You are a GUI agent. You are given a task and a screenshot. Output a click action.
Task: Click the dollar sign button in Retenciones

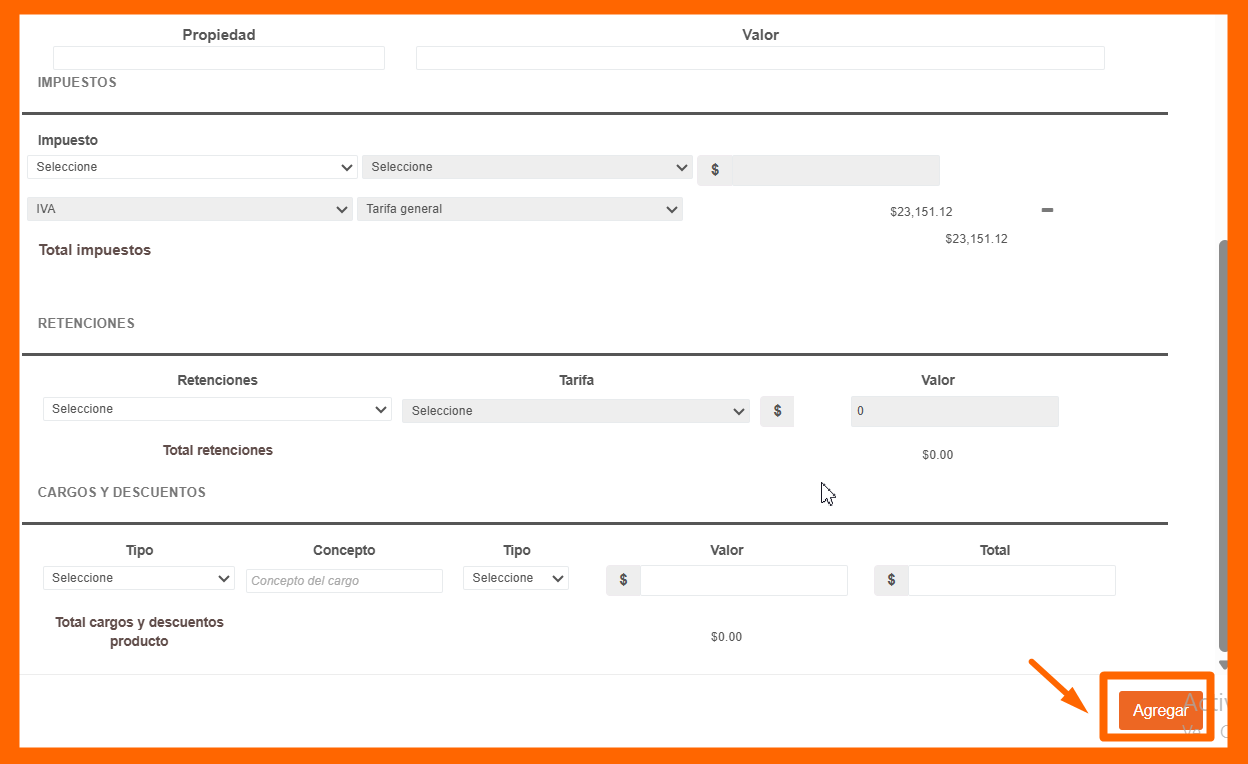pyautogui.click(x=777, y=411)
